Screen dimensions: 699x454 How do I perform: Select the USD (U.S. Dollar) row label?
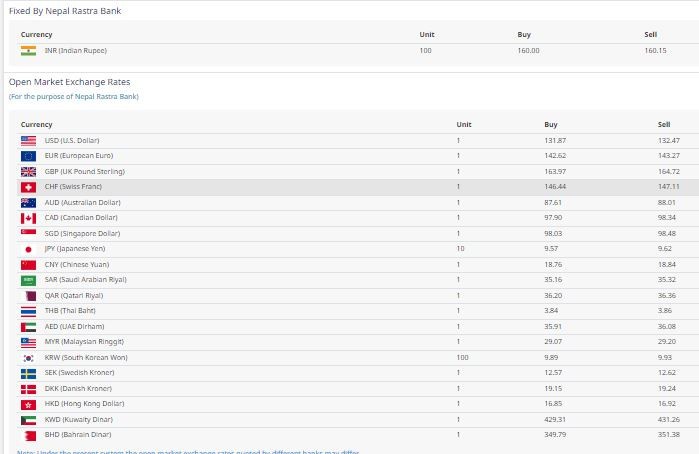coord(72,140)
